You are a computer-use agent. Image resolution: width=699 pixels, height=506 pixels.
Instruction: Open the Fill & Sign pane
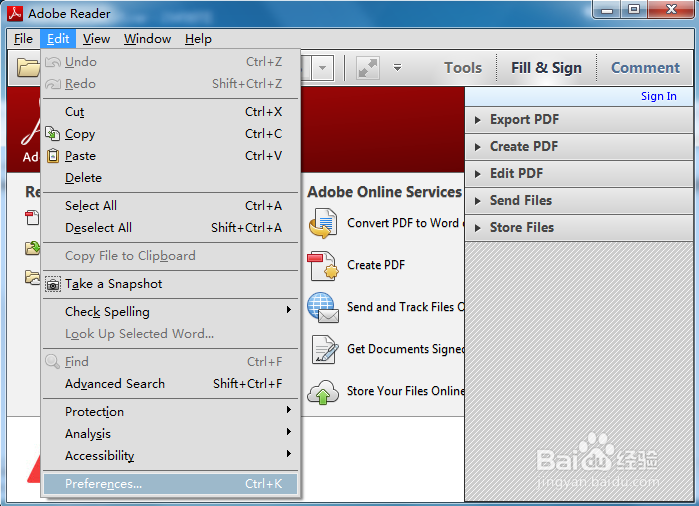coord(546,68)
